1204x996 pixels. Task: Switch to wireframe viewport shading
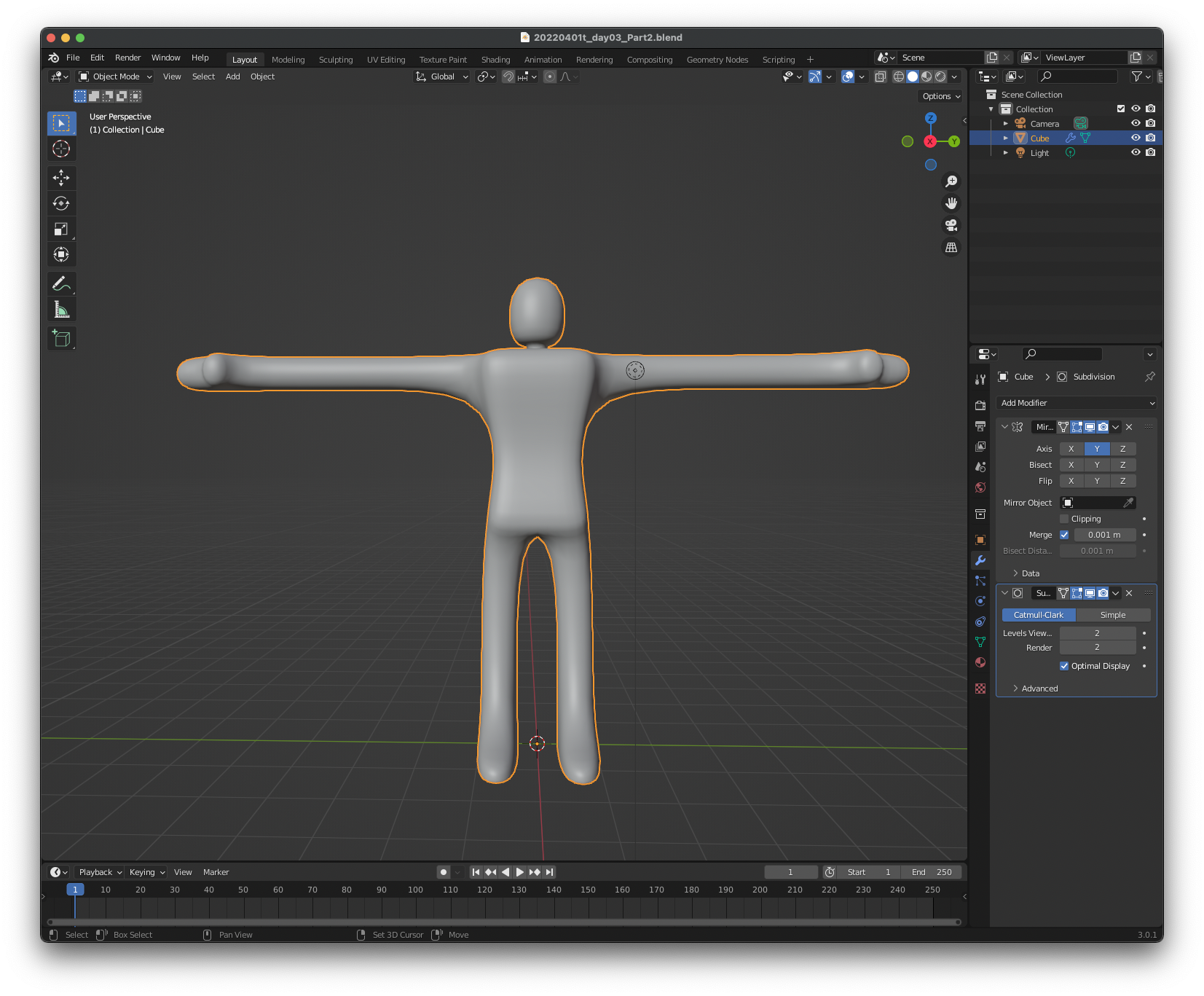[x=899, y=77]
